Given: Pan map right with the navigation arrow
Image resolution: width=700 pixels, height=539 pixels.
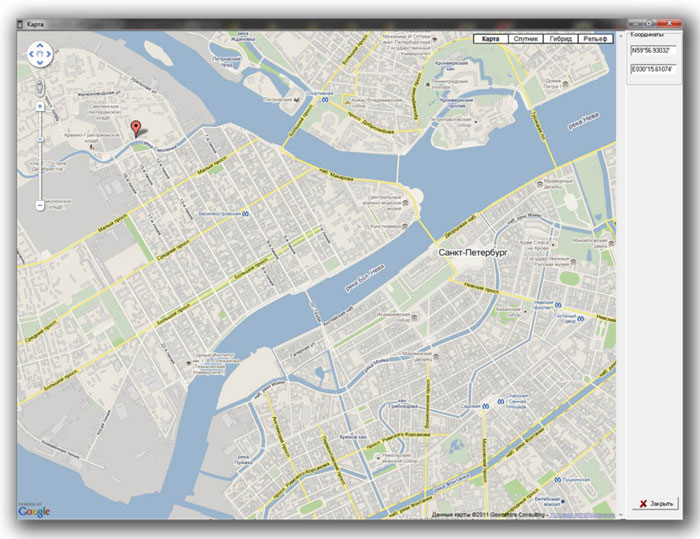Looking at the screenshot, I should [50, 54].
